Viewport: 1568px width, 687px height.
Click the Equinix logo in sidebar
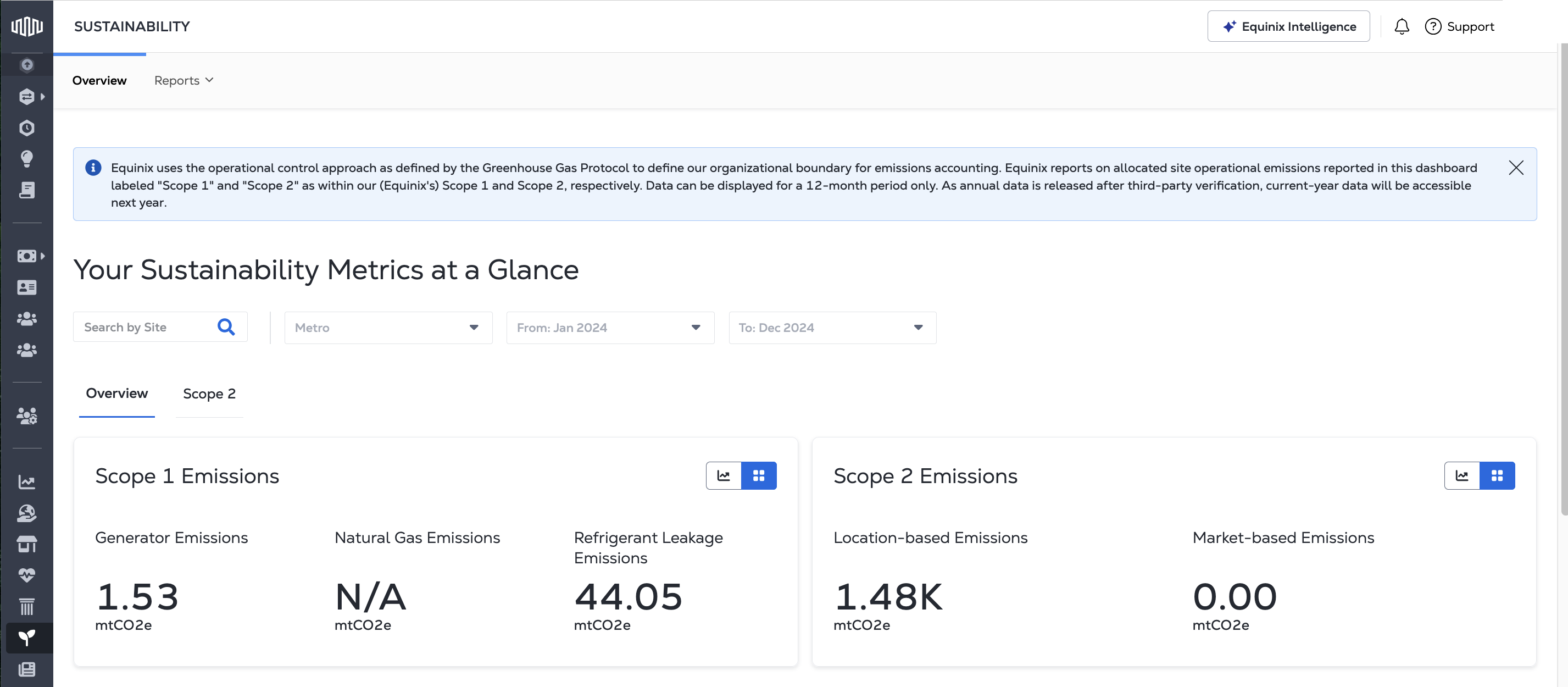[27, 26]
